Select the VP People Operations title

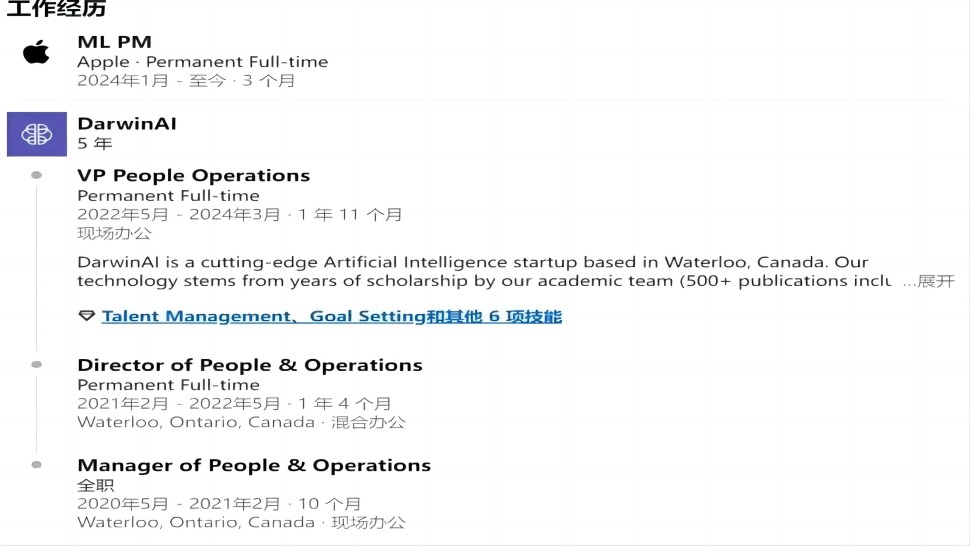[x=193, y=176]
